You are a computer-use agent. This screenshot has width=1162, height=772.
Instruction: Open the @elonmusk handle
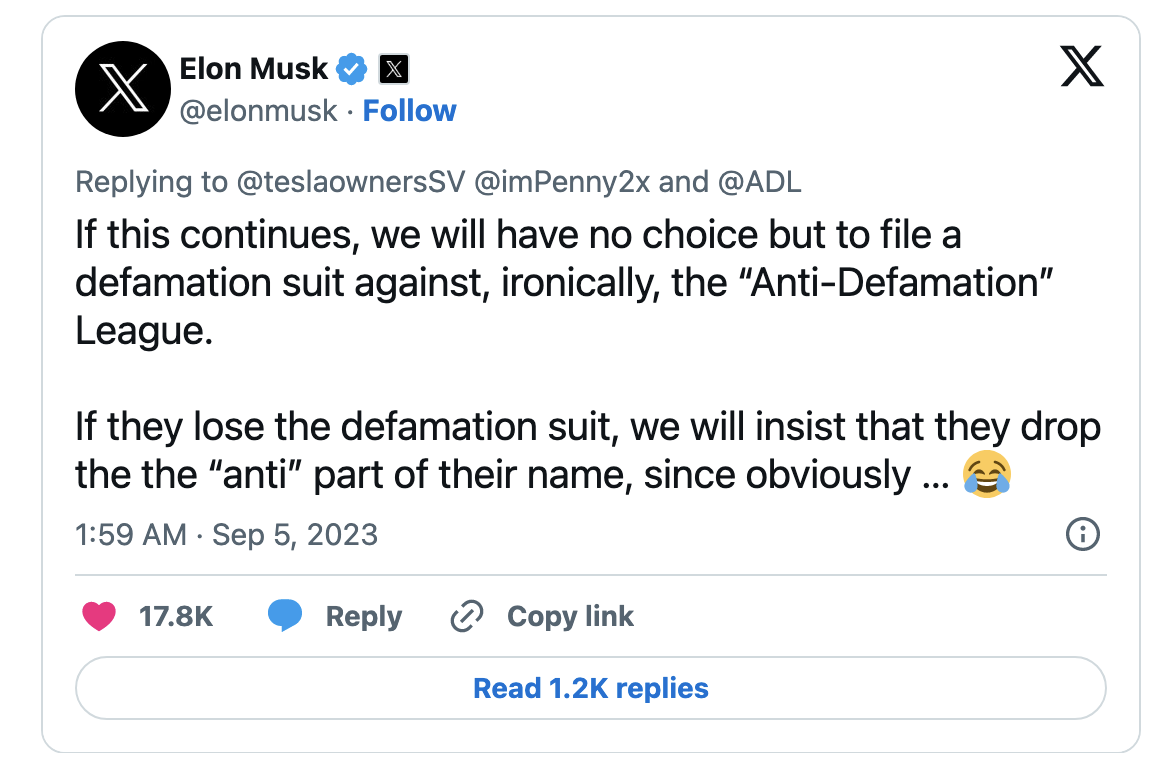click(x=258, y=111)
